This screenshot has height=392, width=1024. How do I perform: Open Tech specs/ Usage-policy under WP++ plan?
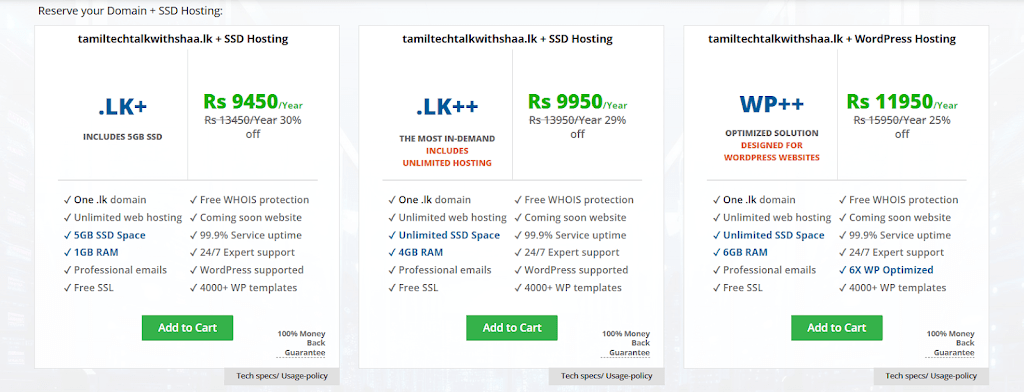point(931,376)
